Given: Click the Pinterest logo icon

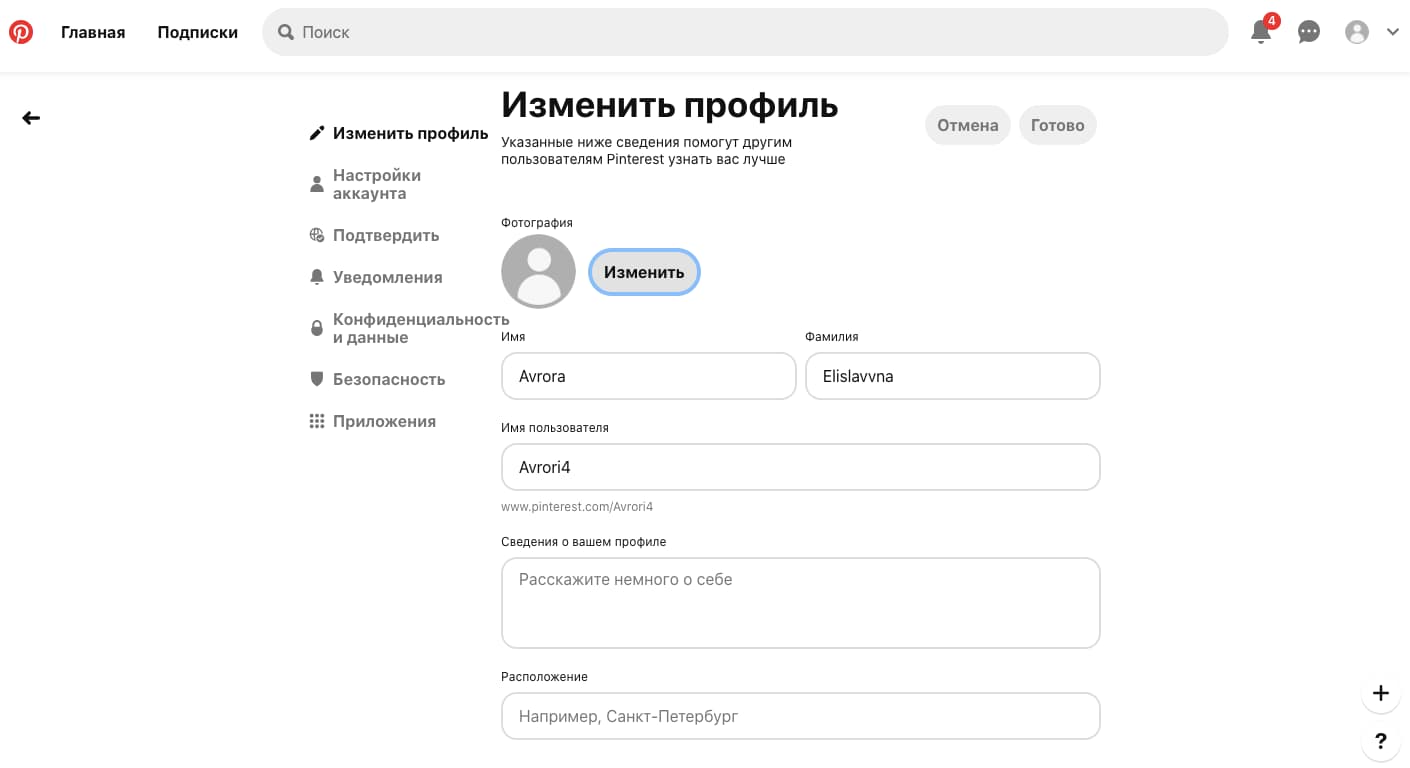Looking at the screenshot, I should point(21,31).
